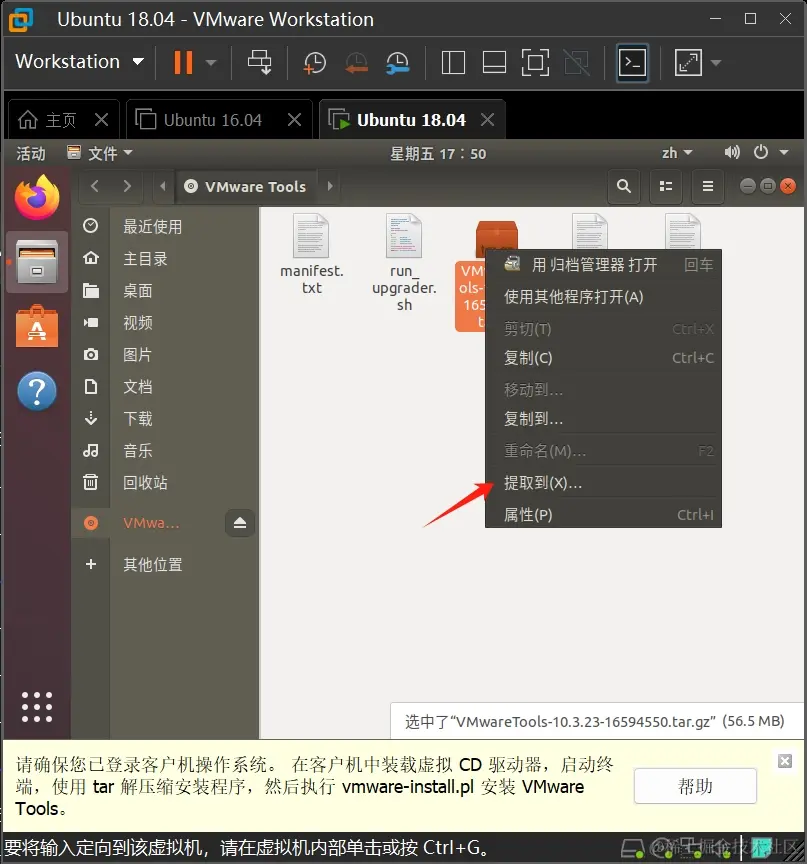Choose 用归档管理器打开 in context menu
807x864 pixels.
click(x=603, y=265)
